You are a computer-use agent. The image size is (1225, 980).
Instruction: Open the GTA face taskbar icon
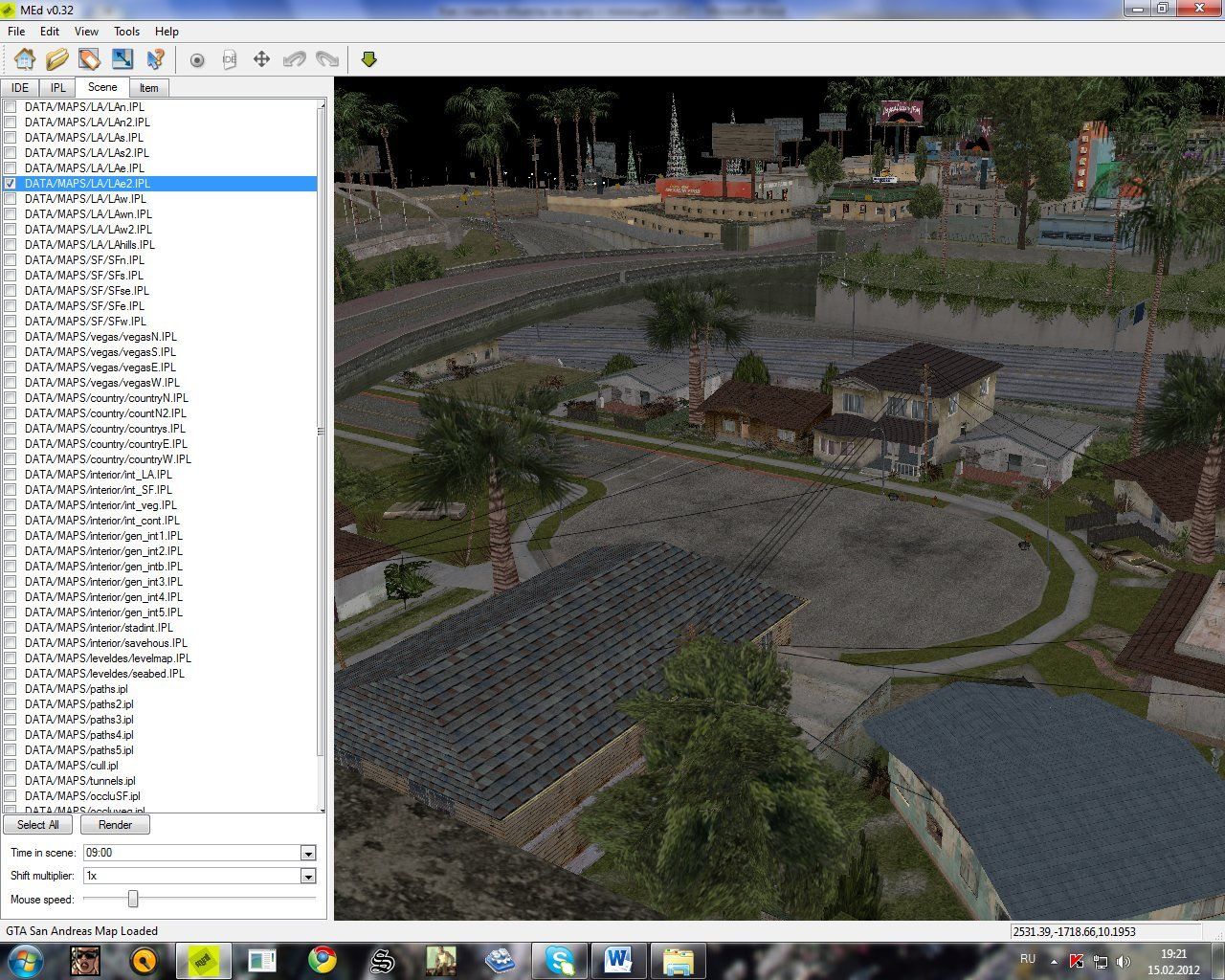pyautogui.click(x=85, y=960)
